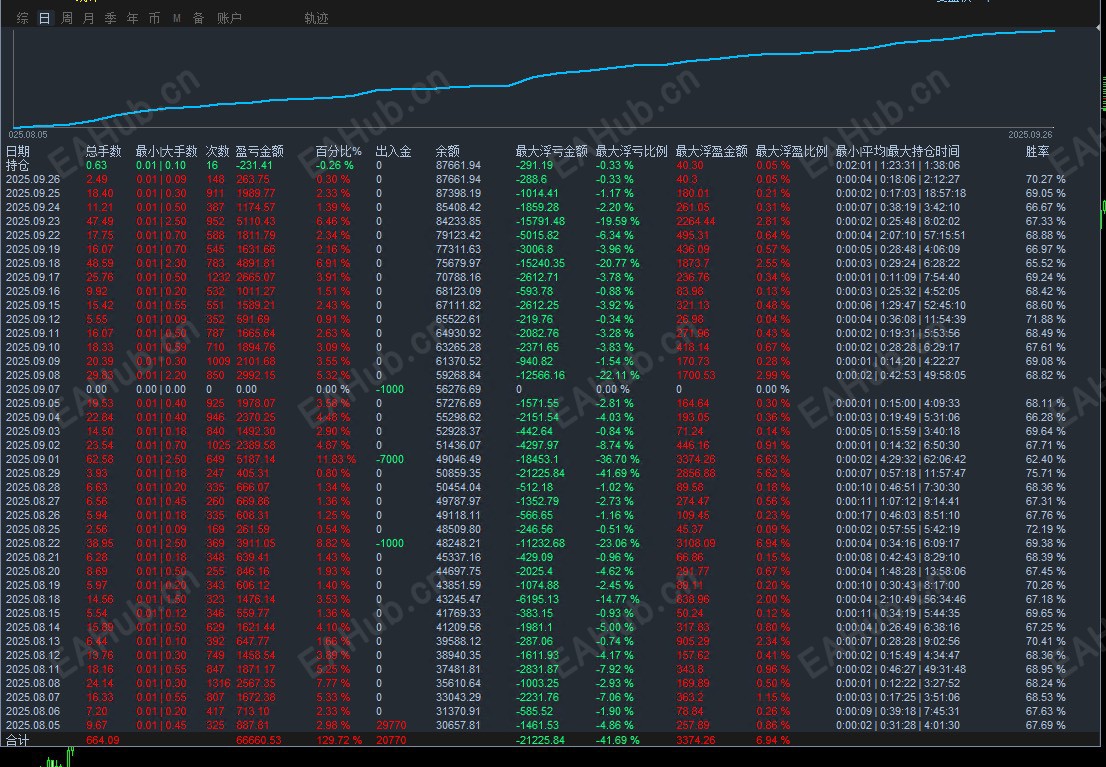Select the 年 yearly tab
1106x767 pixels.
tap(133, 18)
